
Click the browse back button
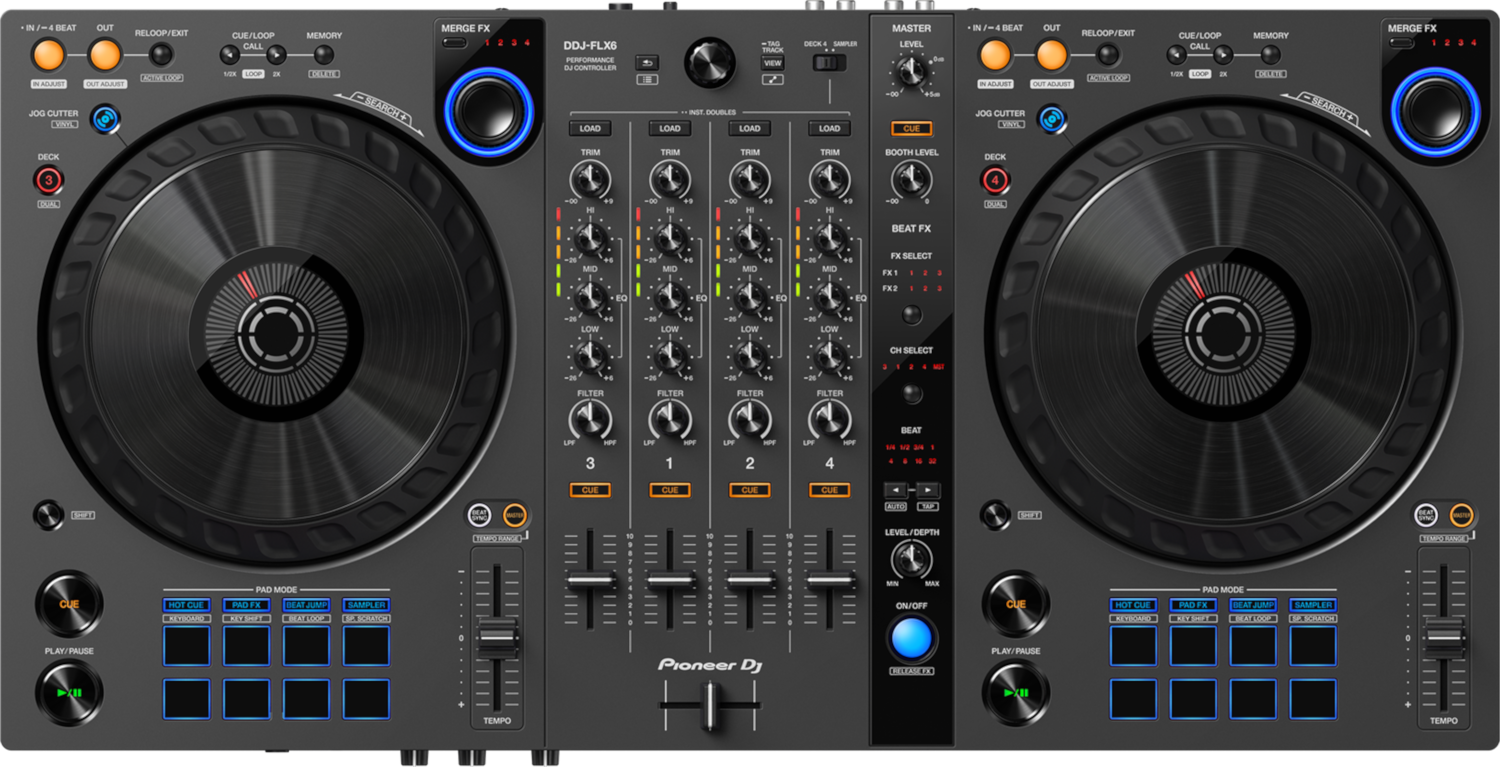pyautogui.click(x=647, y=62)
